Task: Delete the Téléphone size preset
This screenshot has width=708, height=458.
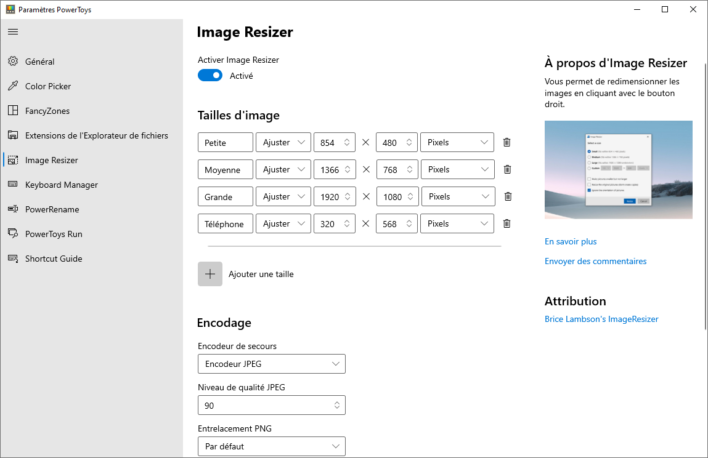Action: (507, 224)
